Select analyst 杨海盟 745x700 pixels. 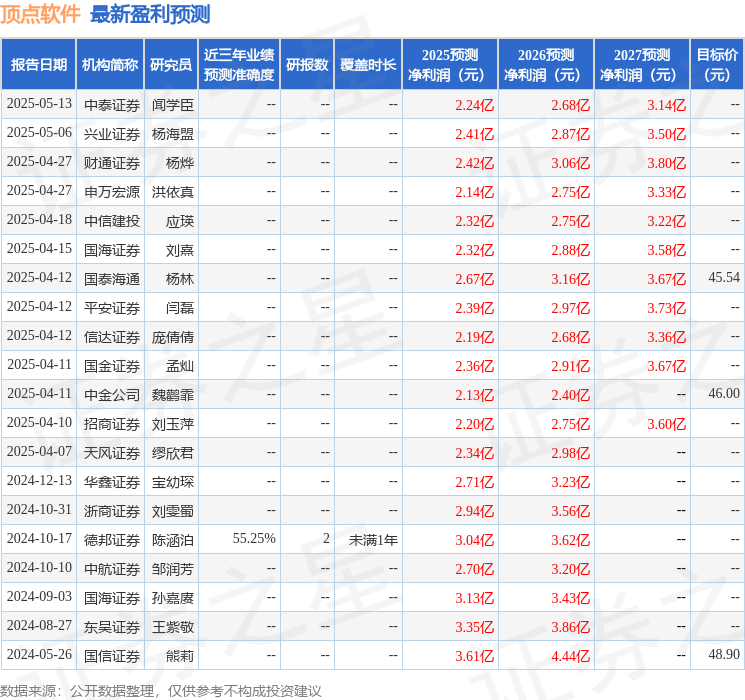click(172, 134)
